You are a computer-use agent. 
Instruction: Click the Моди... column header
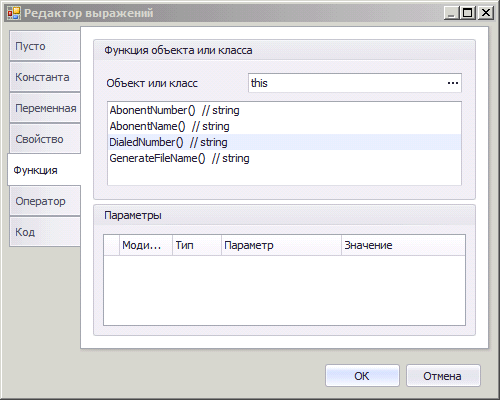pyautogui.click(x=146, y=245)
